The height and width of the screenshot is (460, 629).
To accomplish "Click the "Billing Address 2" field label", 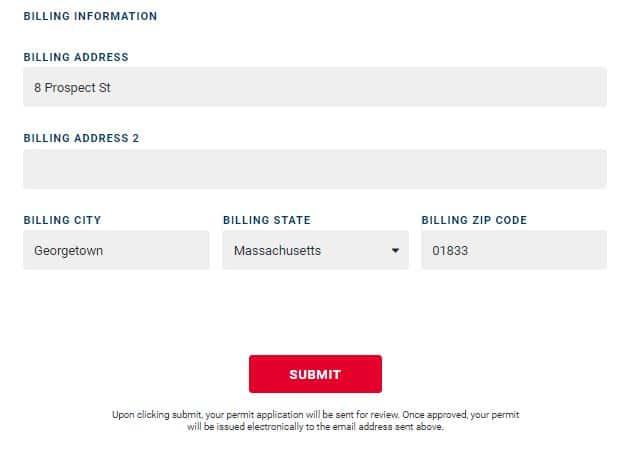I will tap(81, 138).
